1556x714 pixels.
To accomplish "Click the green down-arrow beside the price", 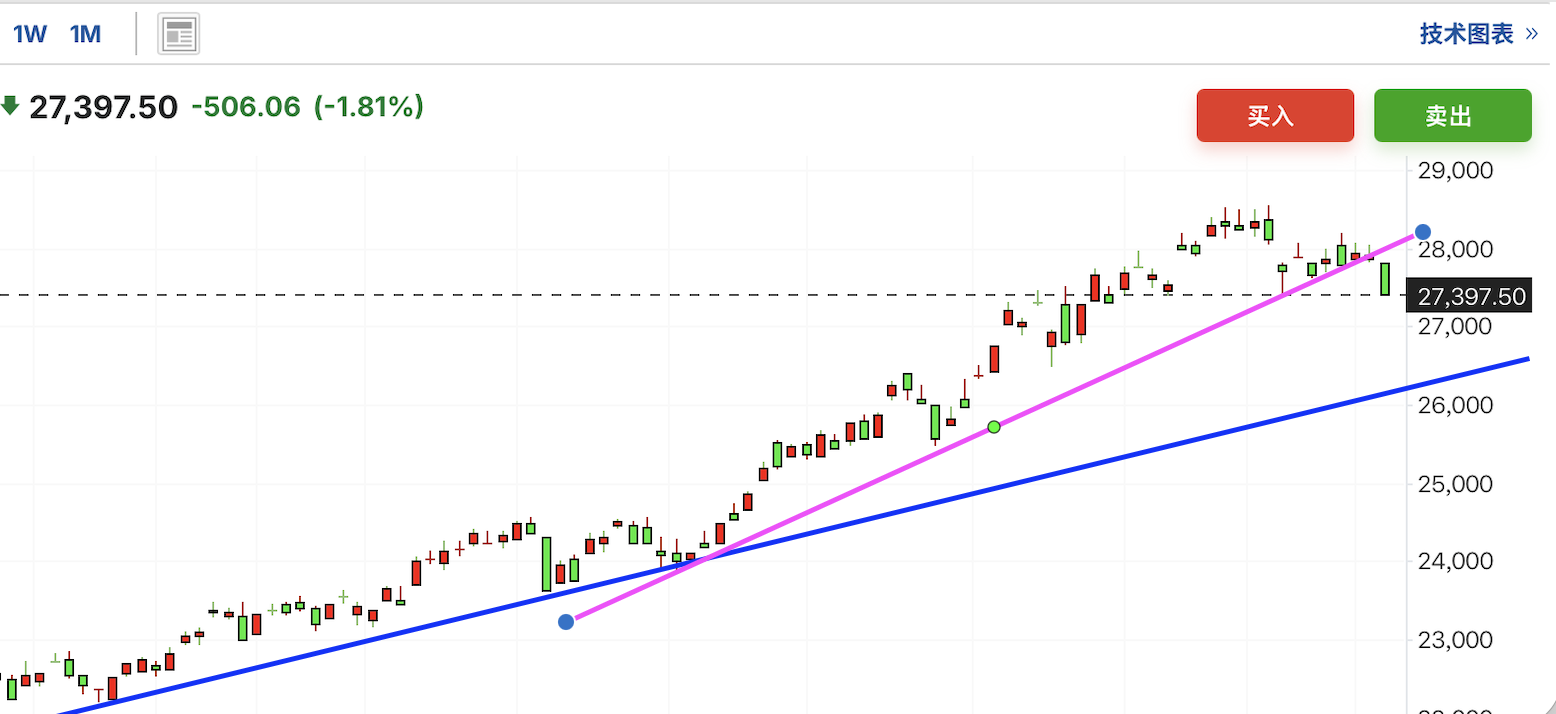I will [x=10, y=103].
